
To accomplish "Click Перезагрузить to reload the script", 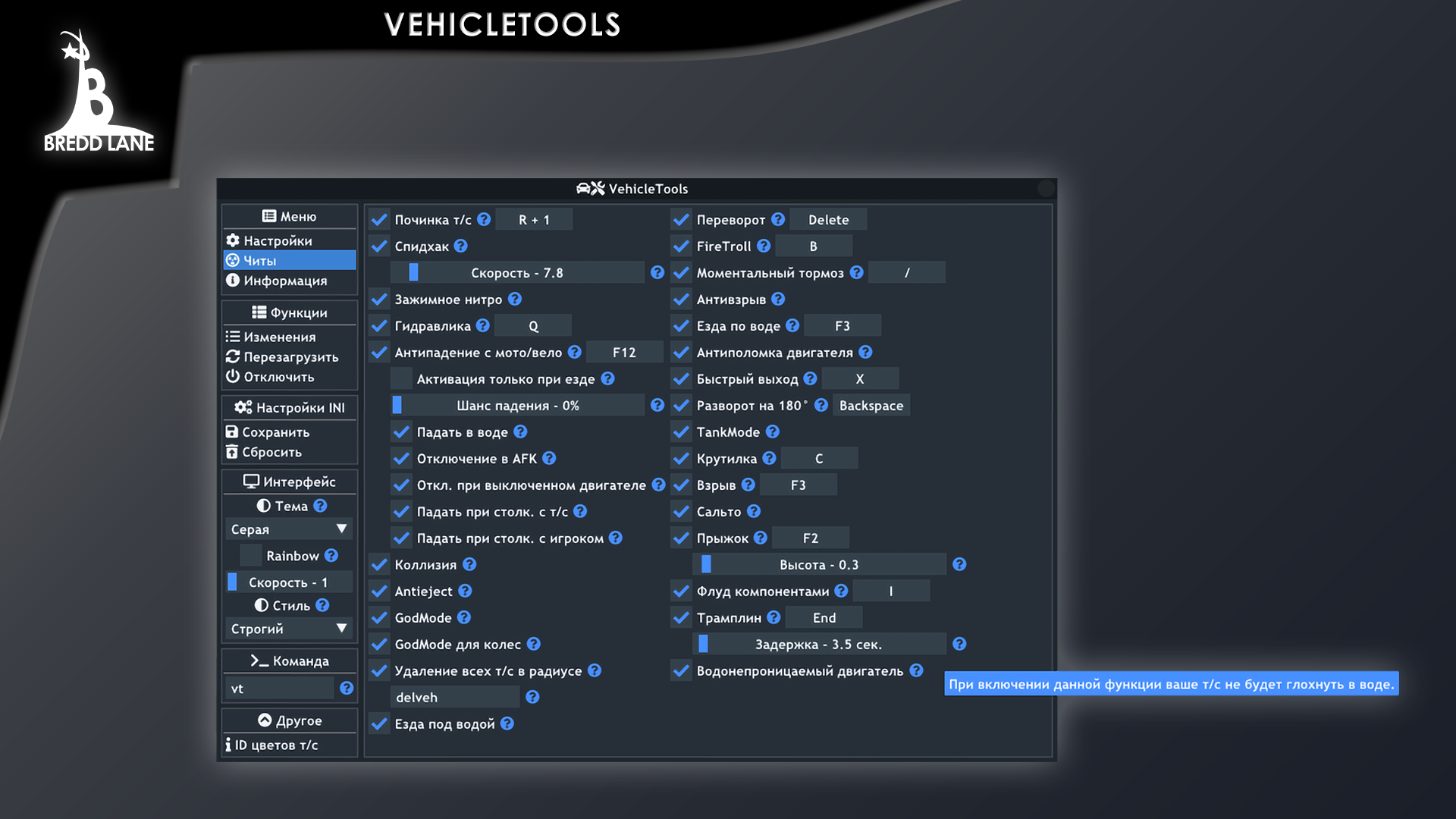I will (289, 356).
